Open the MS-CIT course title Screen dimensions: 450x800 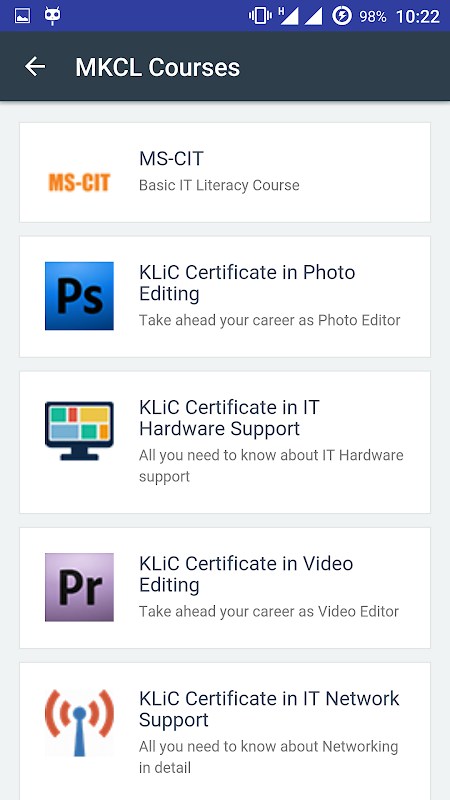point(171,159)
